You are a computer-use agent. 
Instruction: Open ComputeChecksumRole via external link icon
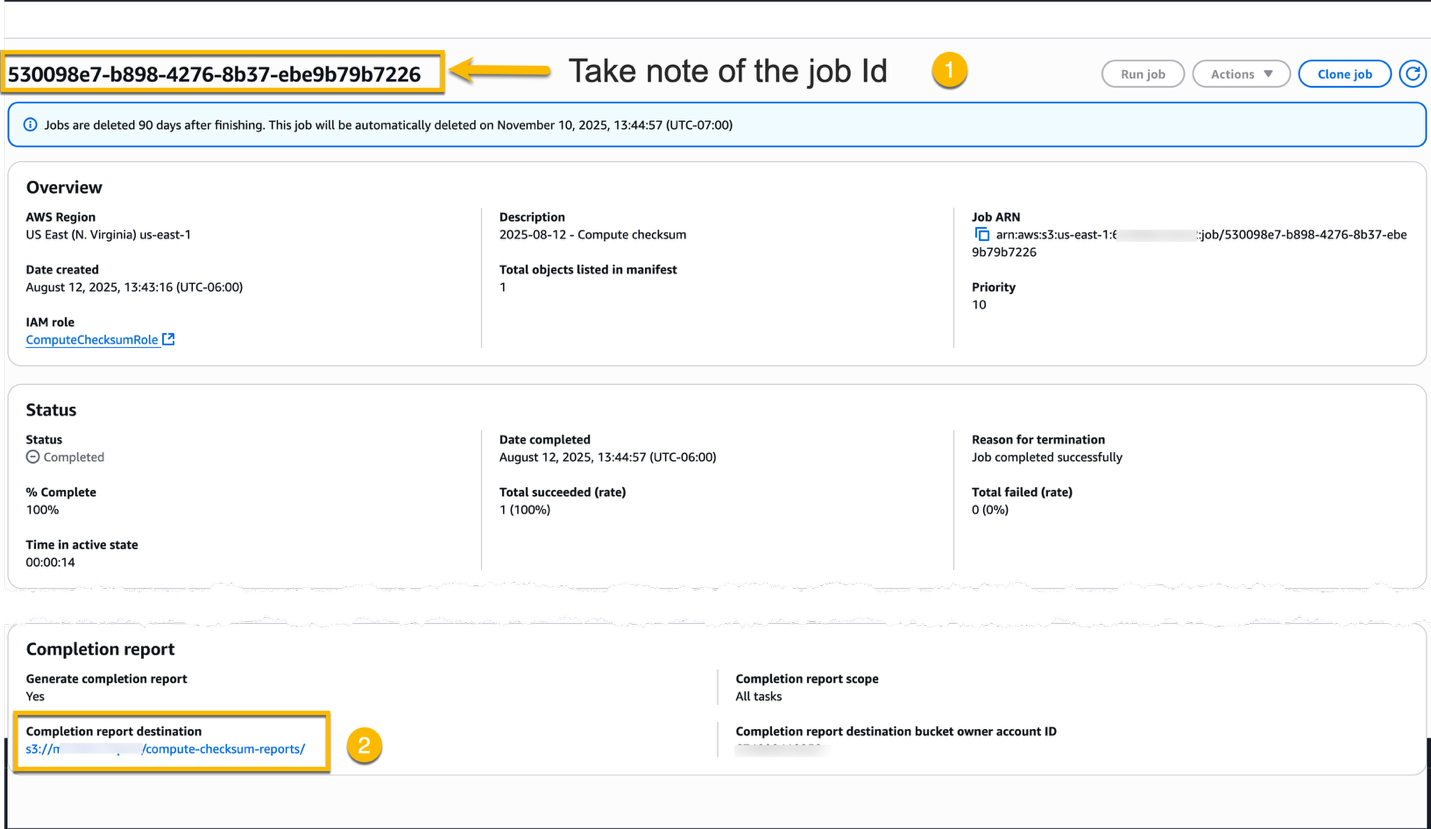[x=168, y=339]
